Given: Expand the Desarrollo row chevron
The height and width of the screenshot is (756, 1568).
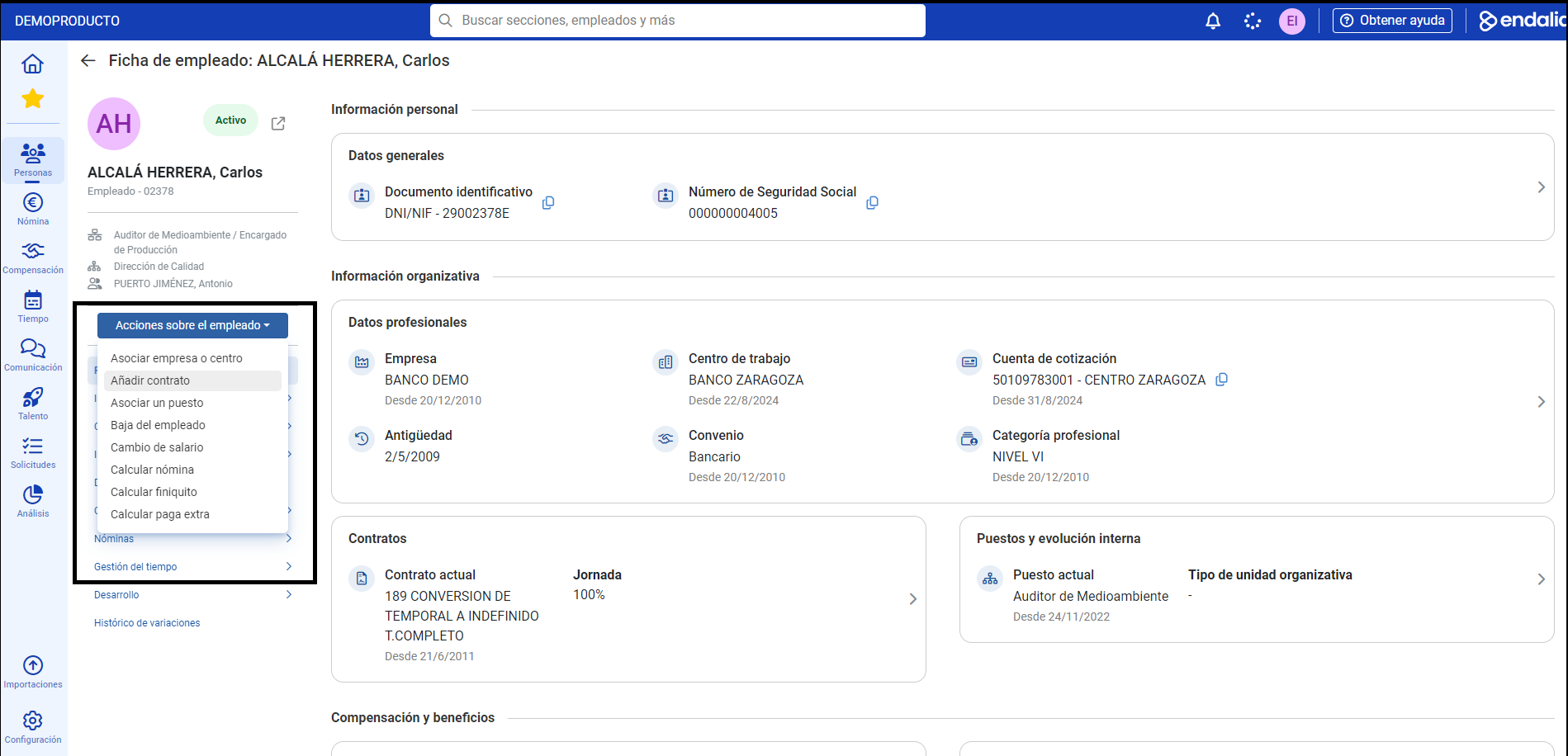Looking at the screenshot, I should coord(289,595).
